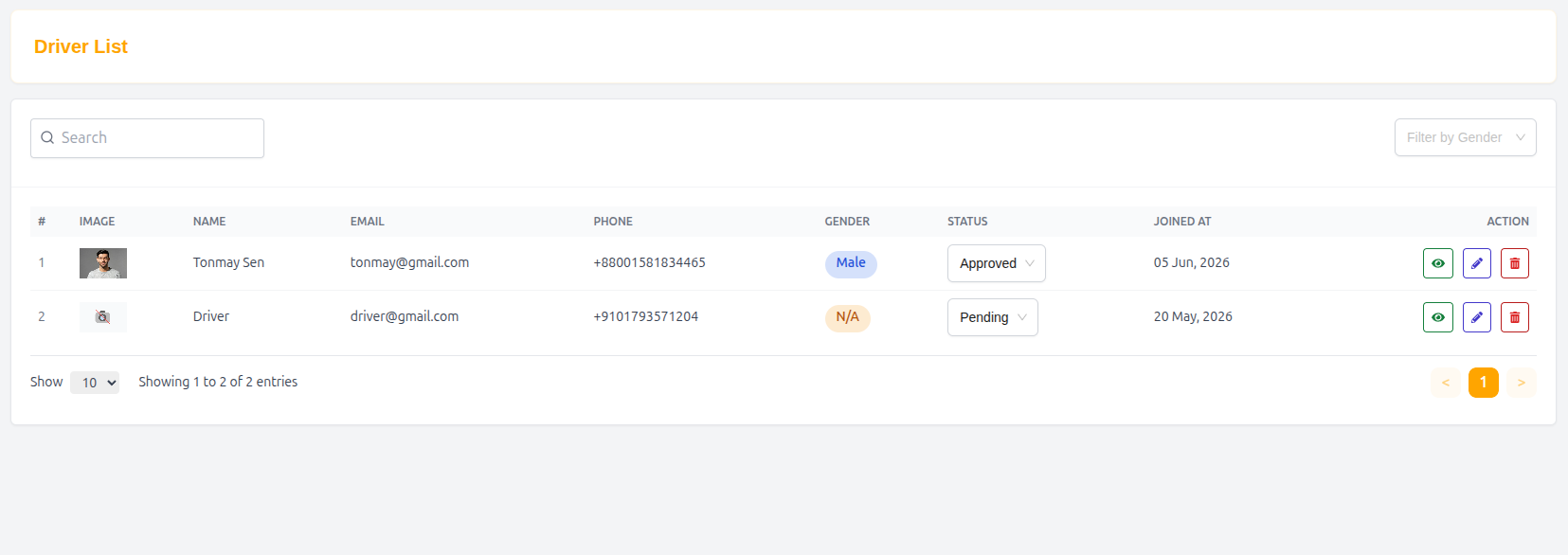Click the no-image camera placeholder for Driver
This screenshot has width=1568, height=555.
[x=102, y=317]
